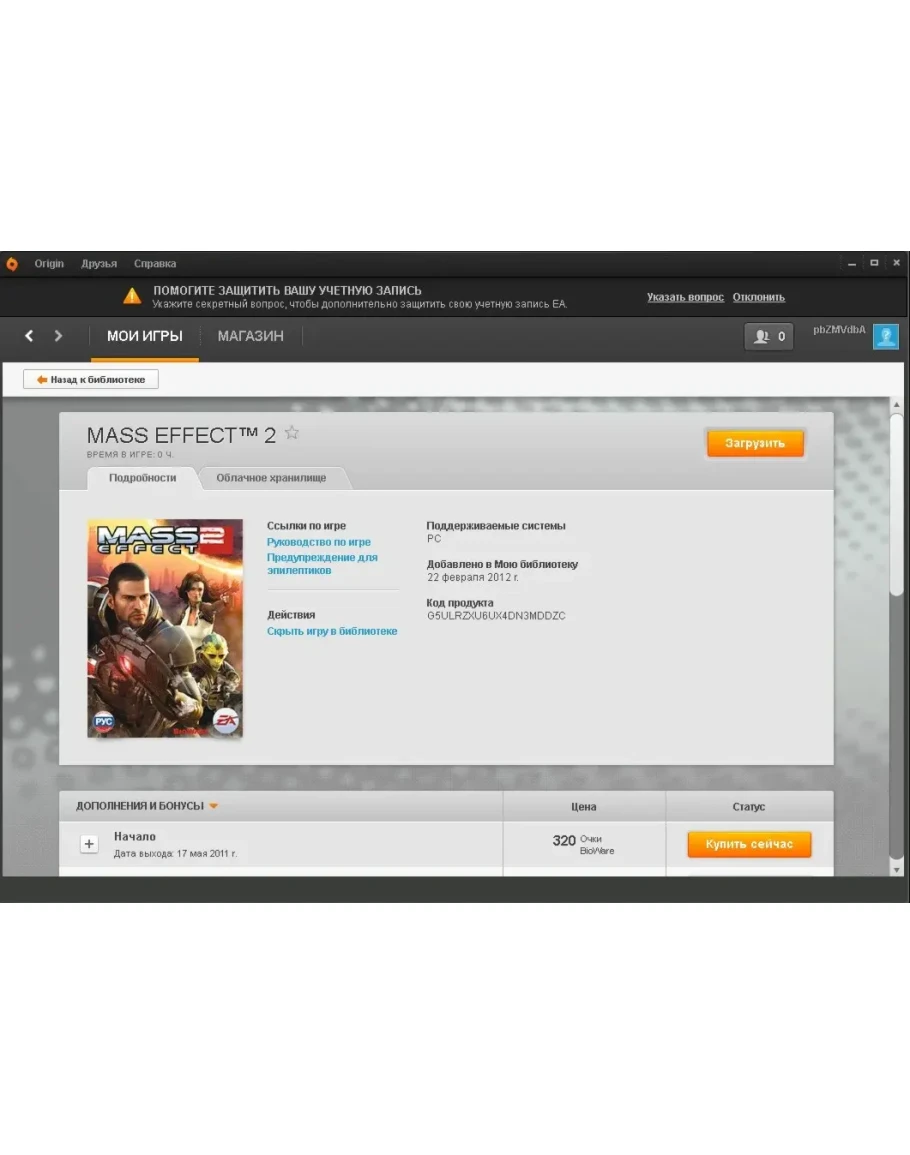Open the Руководство по игре link
This screenshot has height=1155, width=910.
[318, 542]
